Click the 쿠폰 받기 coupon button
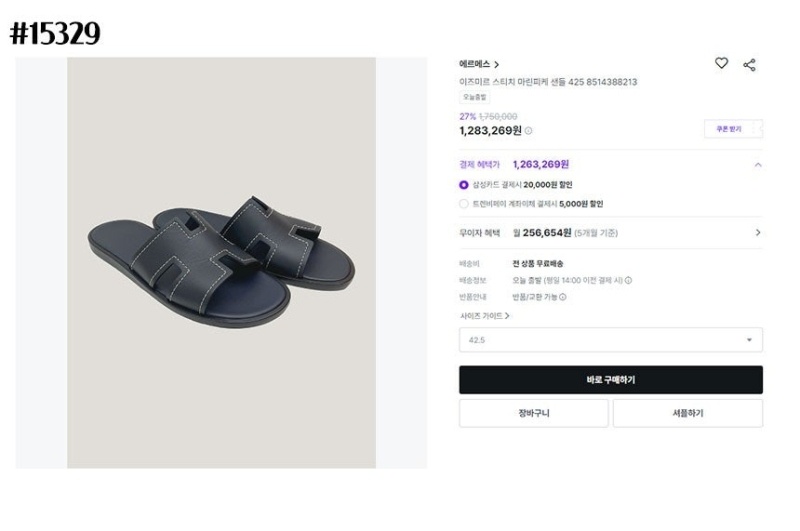Viewport: 800px width, 531px height. (732, 129)
